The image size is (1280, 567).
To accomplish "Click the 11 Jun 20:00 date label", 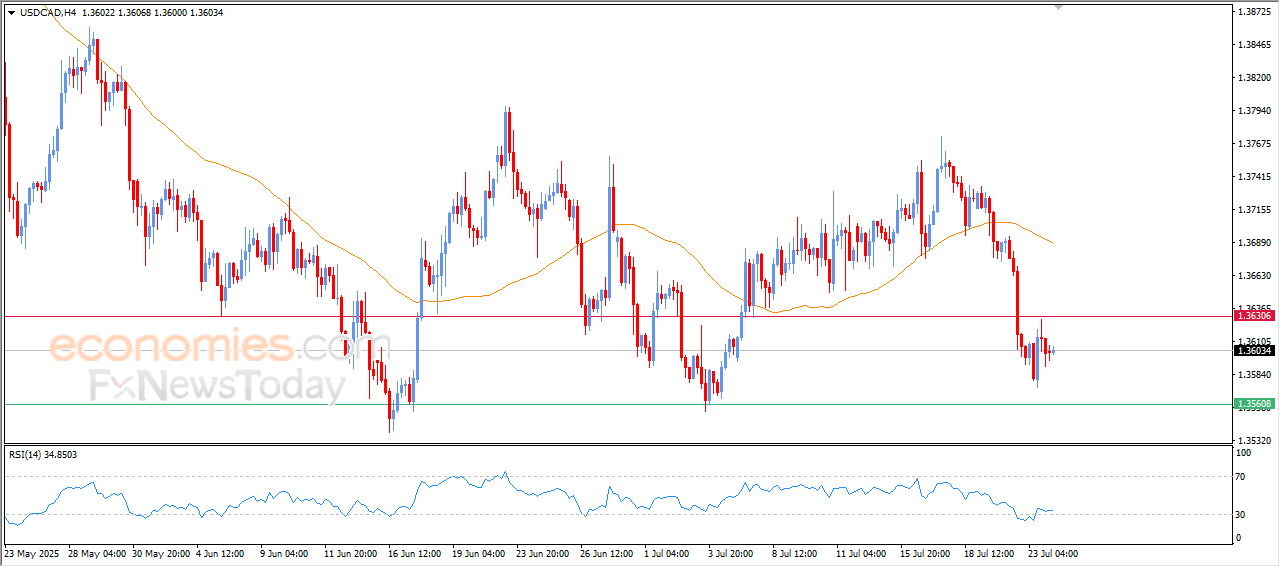I will [x=351, y=553].
